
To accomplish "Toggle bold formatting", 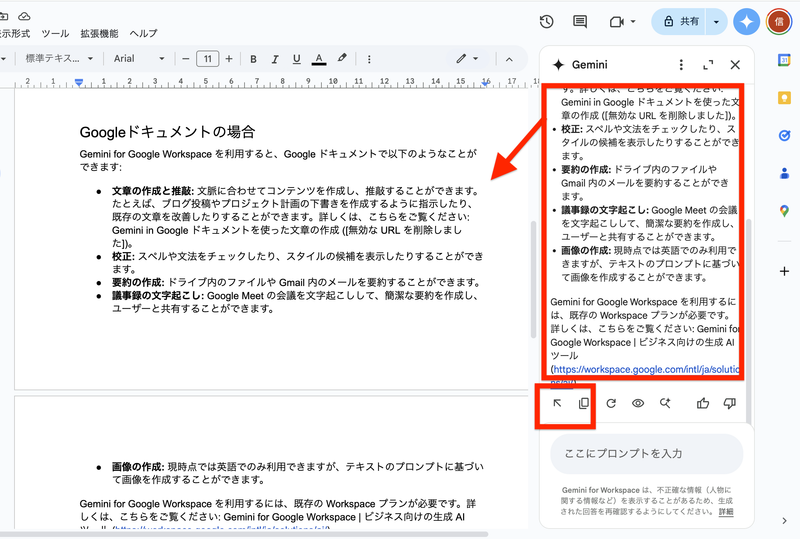I will click(253, 59).
